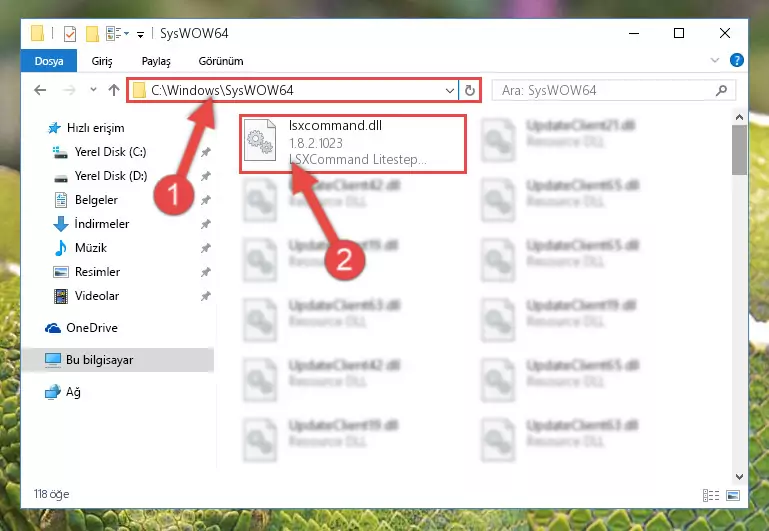Switch to the Giriş ribbon tab
The width and height of the screenshot is (769, 531).
point(102,61)
